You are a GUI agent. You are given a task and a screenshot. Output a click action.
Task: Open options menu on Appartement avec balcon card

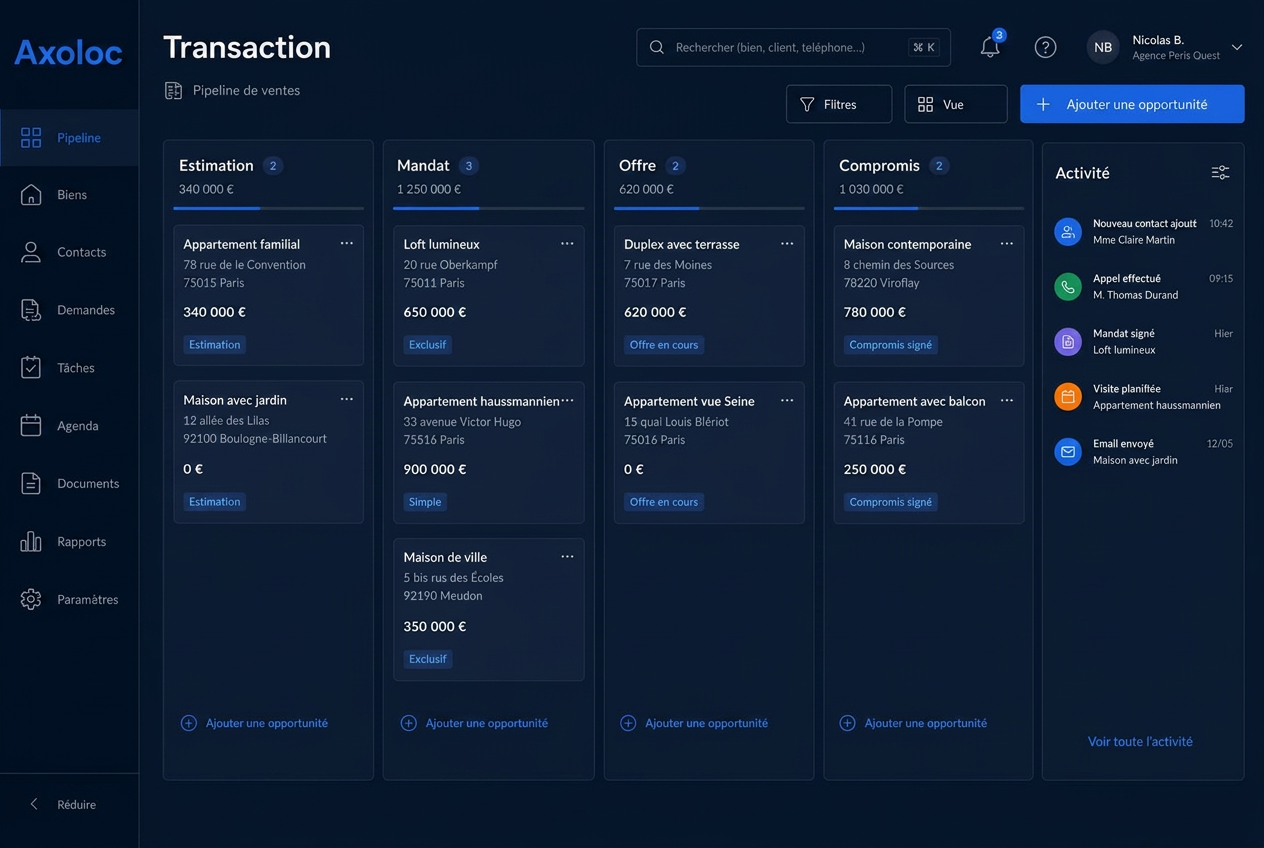[1007, 401]
